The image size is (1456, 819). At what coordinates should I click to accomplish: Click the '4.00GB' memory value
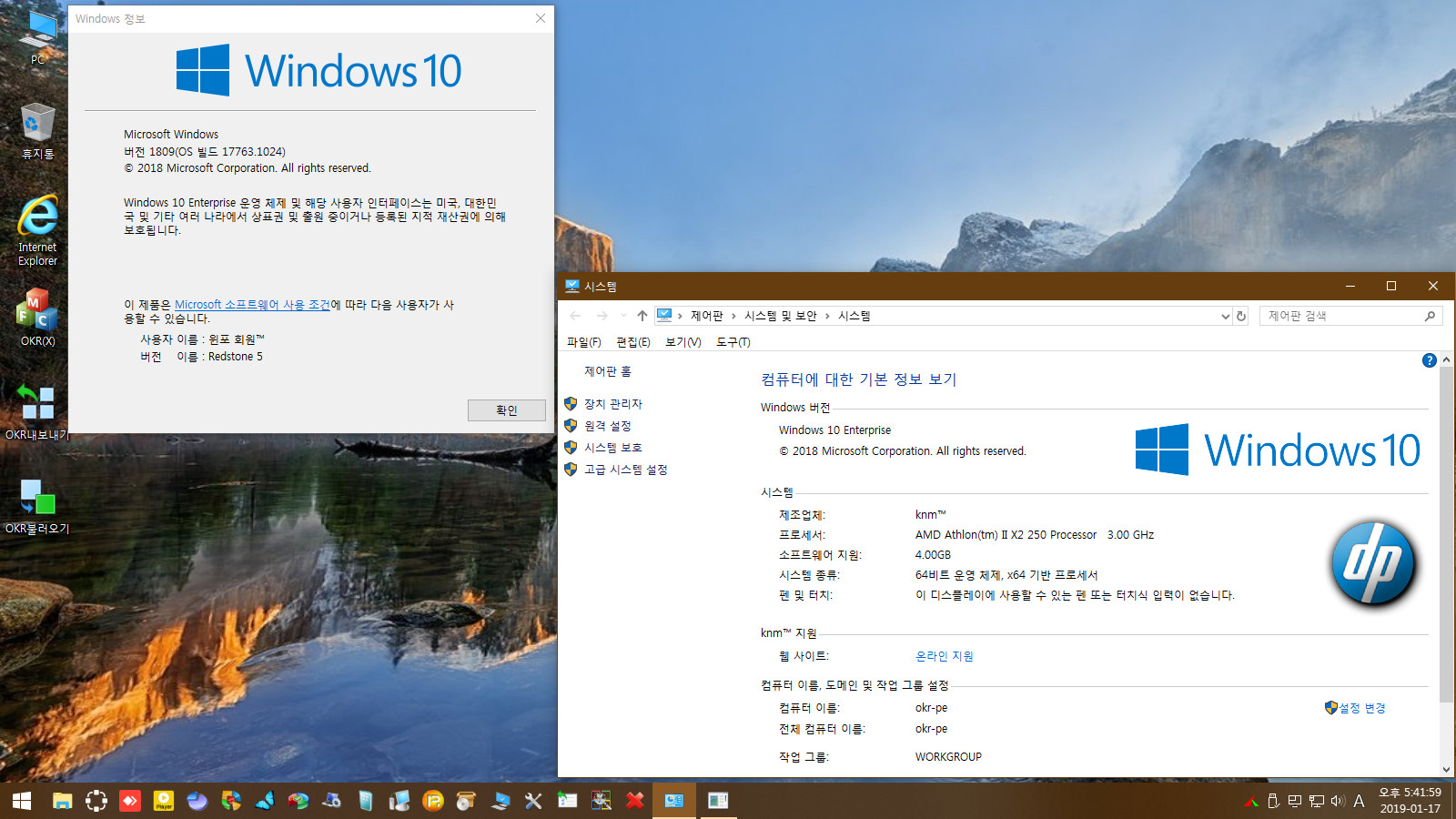(933, 555)
